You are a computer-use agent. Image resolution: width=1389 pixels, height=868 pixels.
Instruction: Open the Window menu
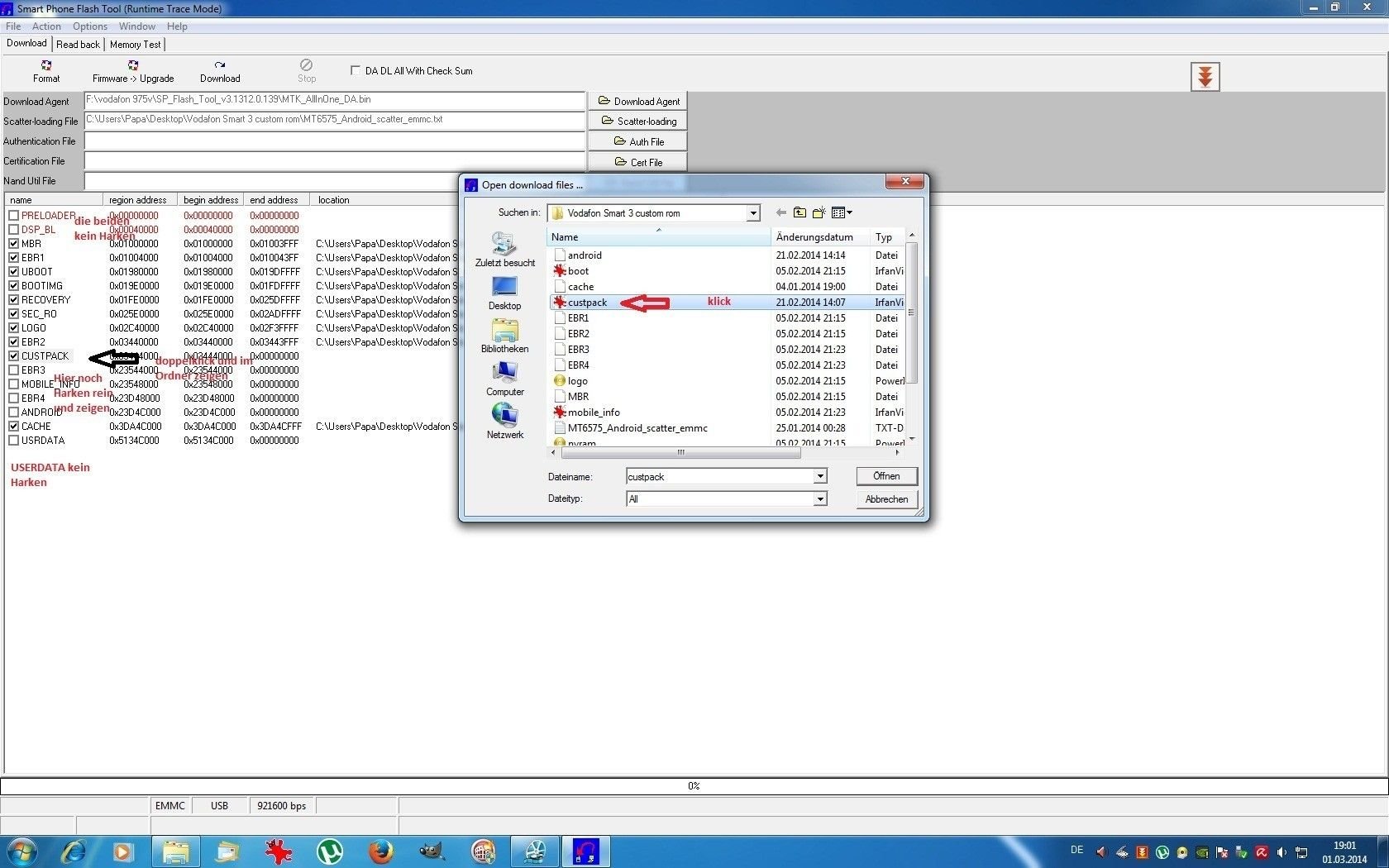pyautogui.click(x=136, y=26)
